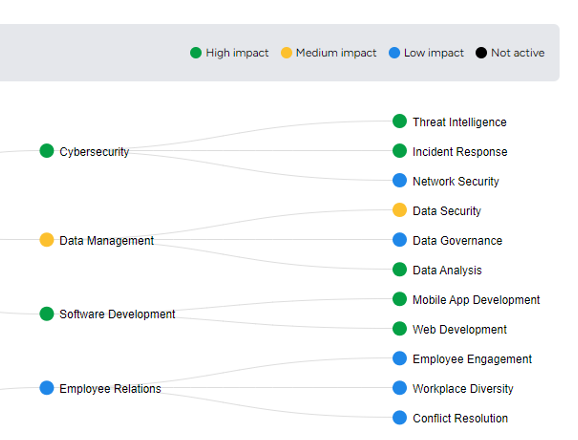Open the Incident Response tree item
The image size is (578, 440).
tap(460, 151)
